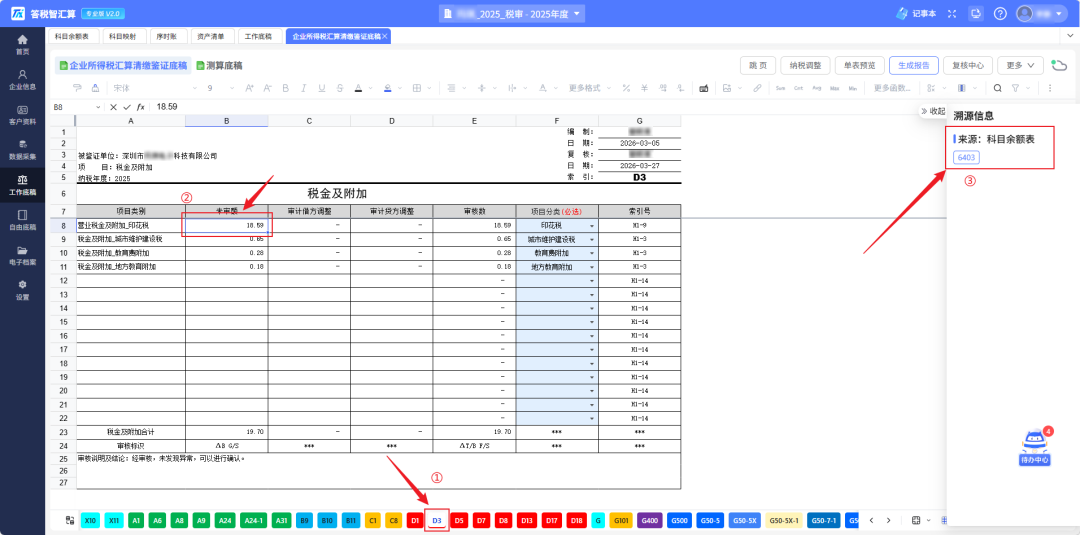
Task: Click the insert hyperlink icon
Action: (757, 88)
